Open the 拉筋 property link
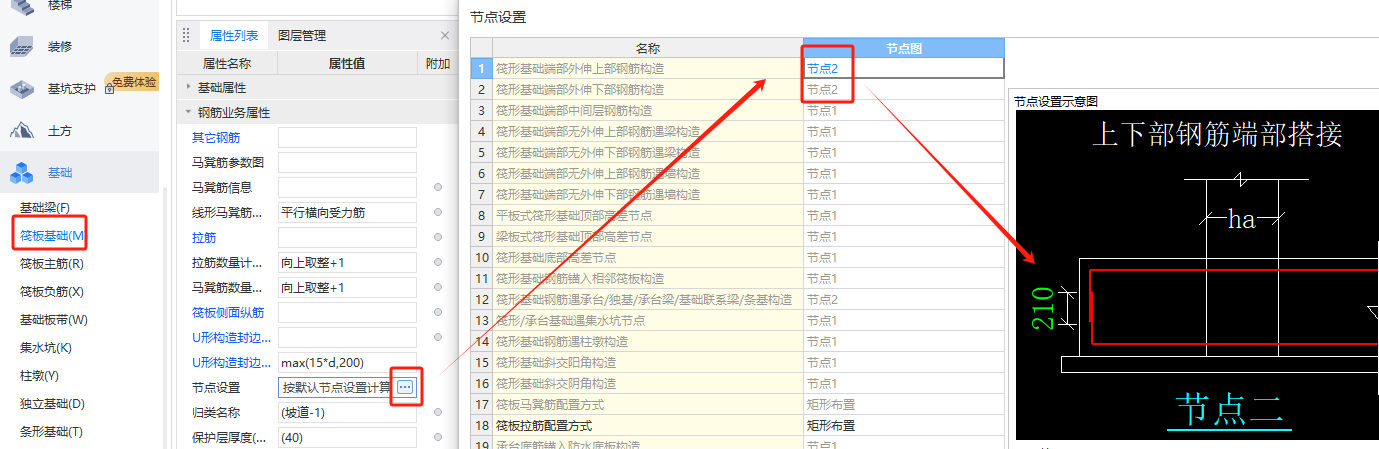Screen dimensions: 1379x449 tap(204, 237)
